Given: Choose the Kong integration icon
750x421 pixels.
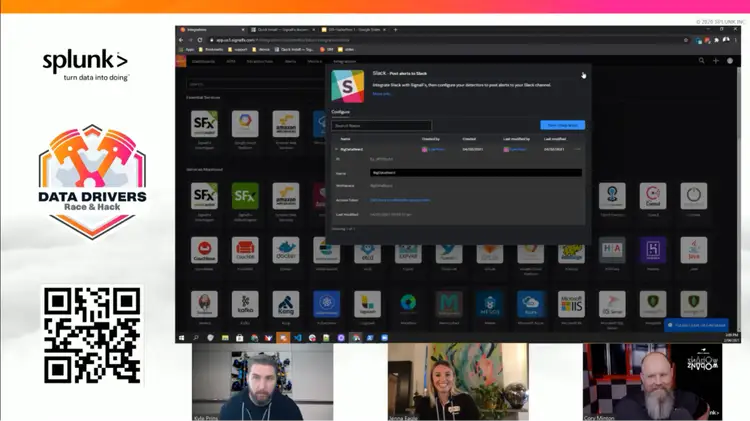Looking at the screenshot, I should tap(285, 304).
